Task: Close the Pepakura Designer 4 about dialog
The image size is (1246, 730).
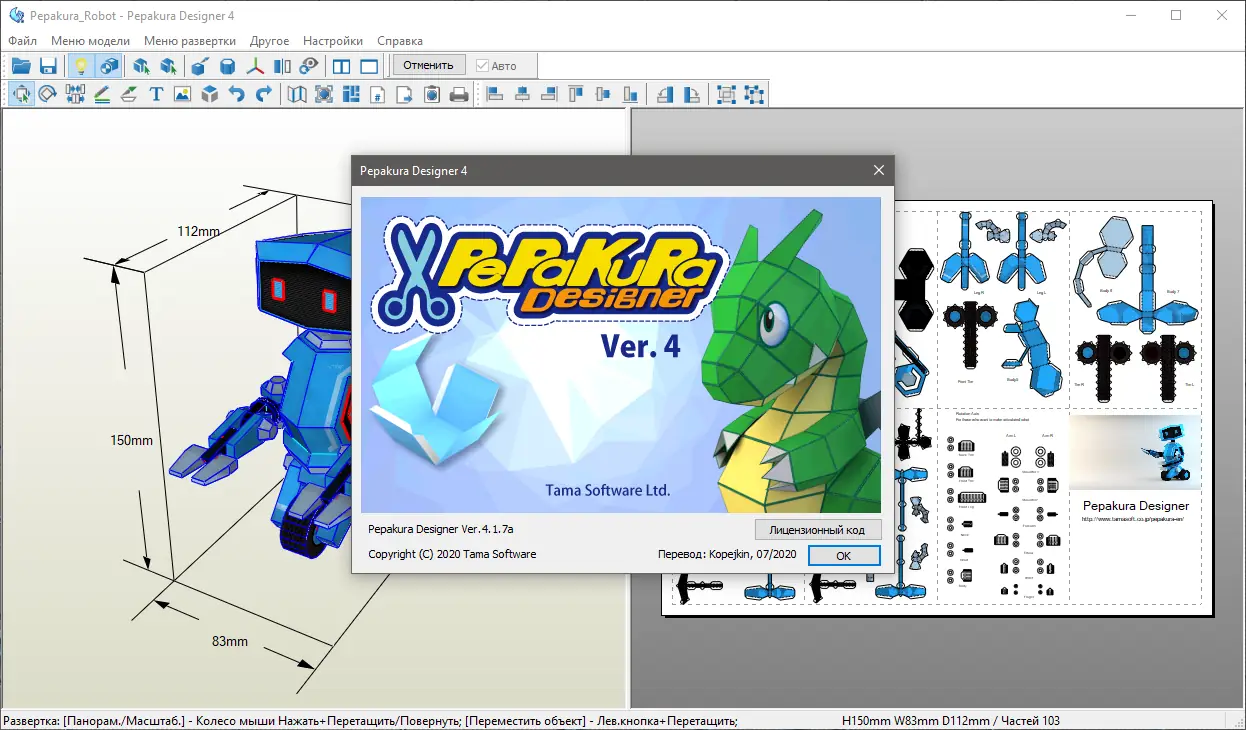Action: (x=879, y=171)
